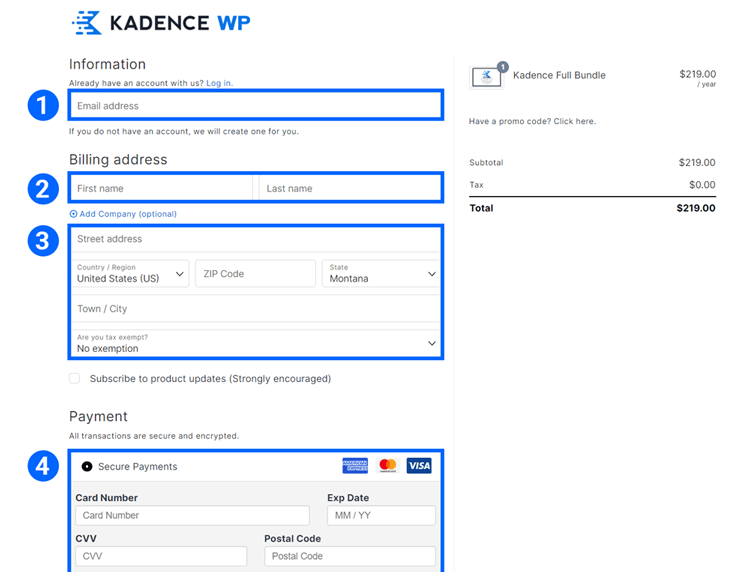Screen dimensions: 750x572
Task: Click the item quantity badge on product thumbnail
Action: point(503,67)
